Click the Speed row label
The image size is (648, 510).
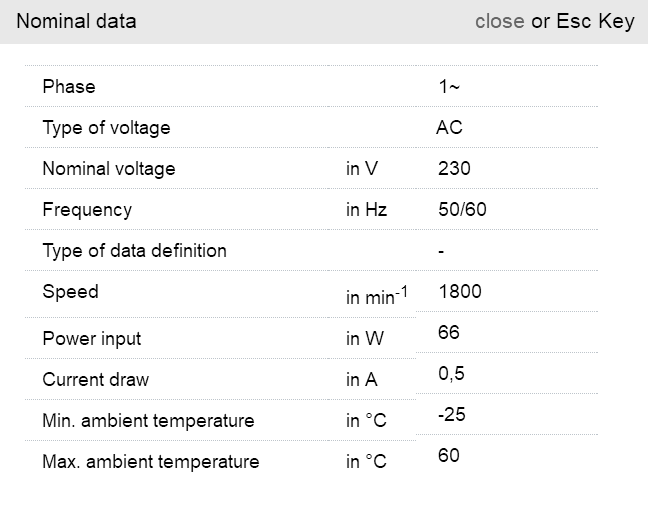70,292
